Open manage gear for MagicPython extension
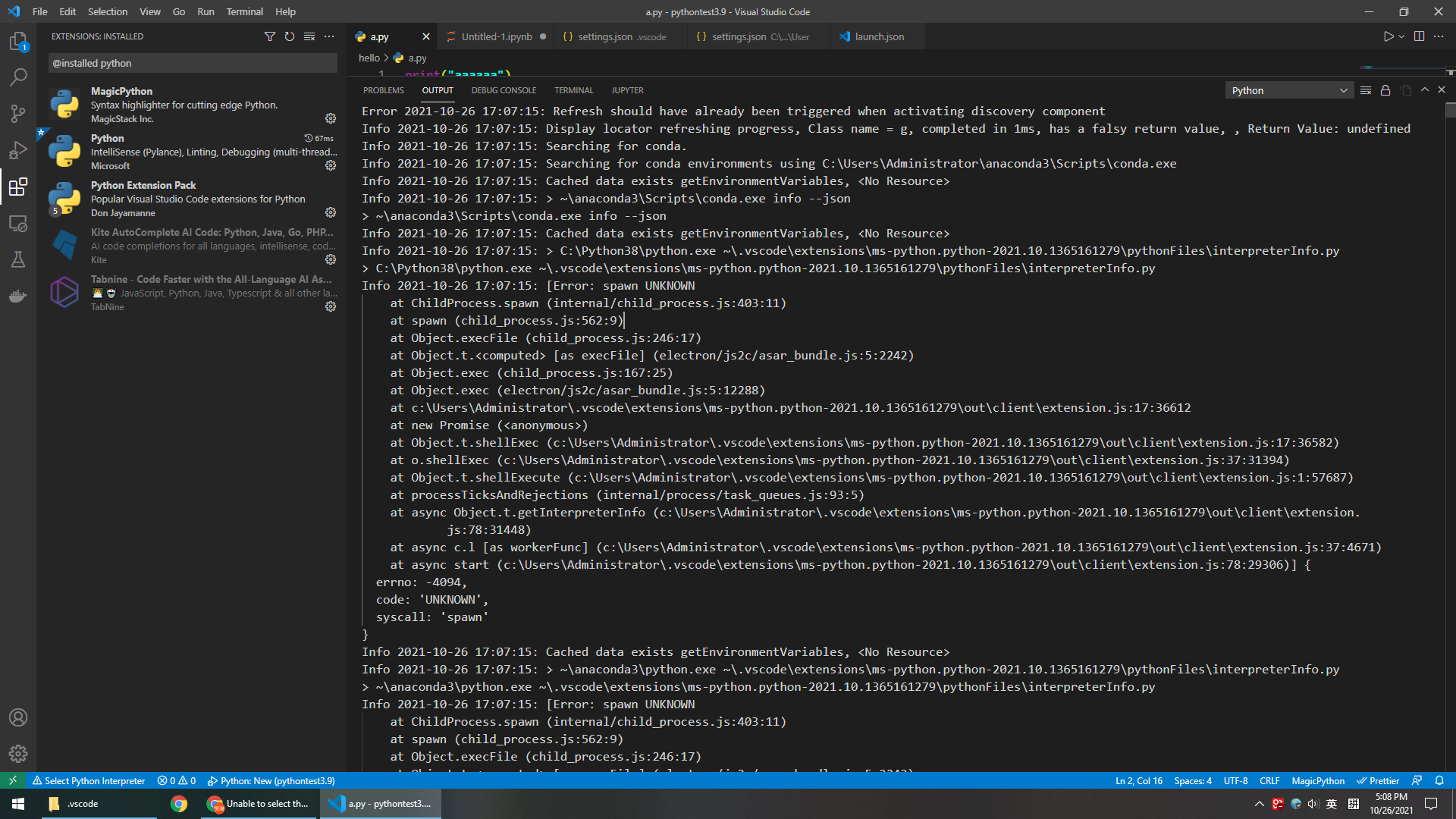This screenshot has height=819, width=1456. point(331,118)
